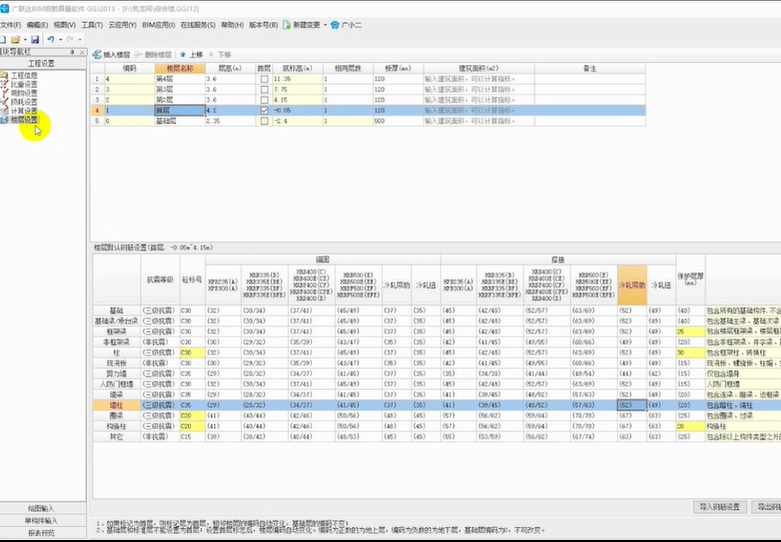
Task: Open 计算设置 in navigation panel
Action: pos(24,110)
